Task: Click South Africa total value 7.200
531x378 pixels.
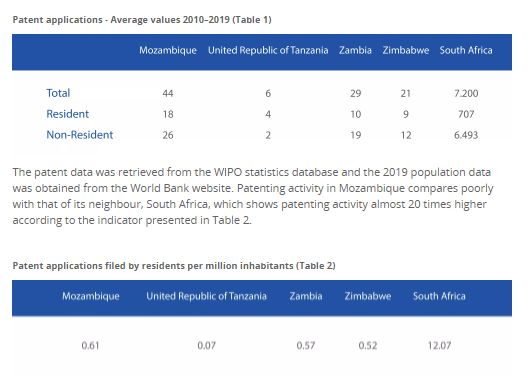Action: click(x=466, y=93)
